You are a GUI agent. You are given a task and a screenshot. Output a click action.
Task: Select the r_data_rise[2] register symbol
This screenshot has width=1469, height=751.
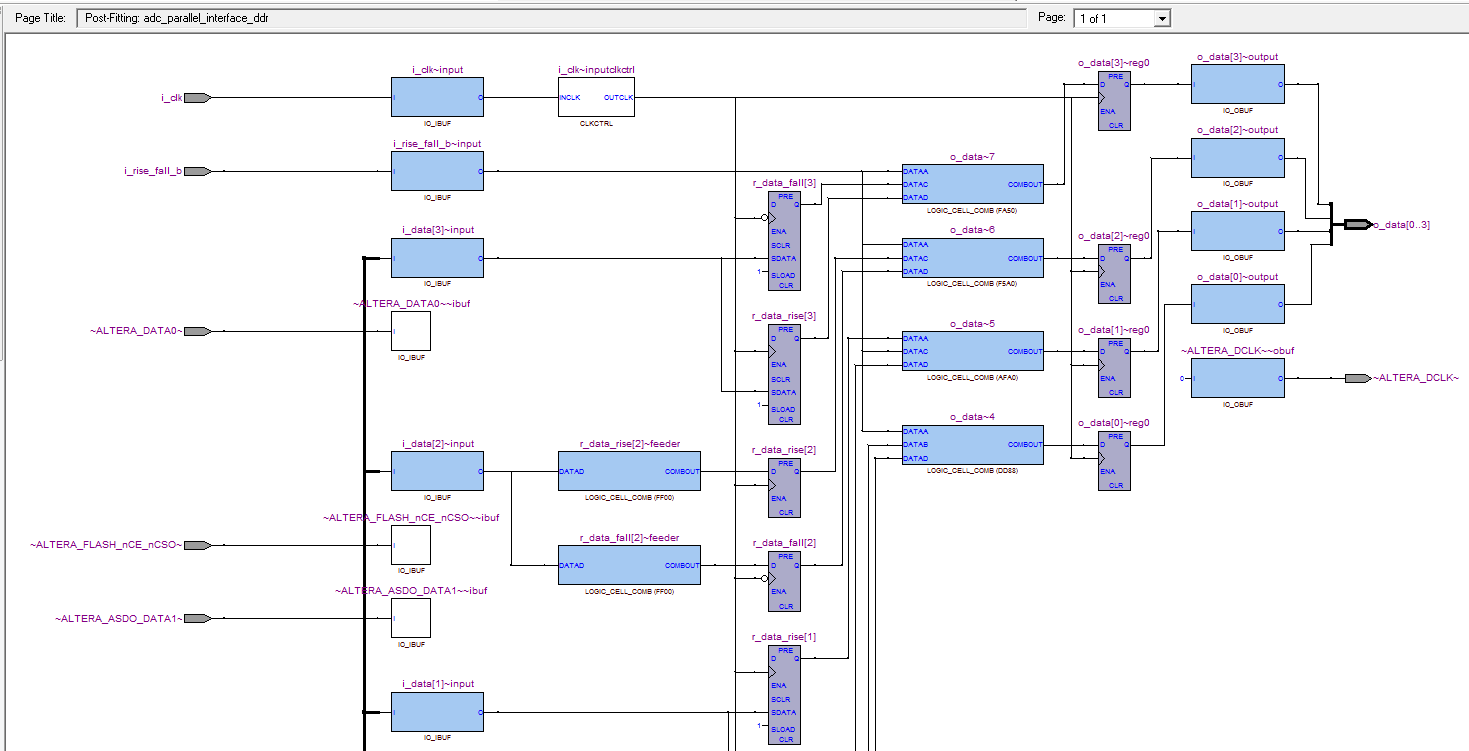coord(784,488)
